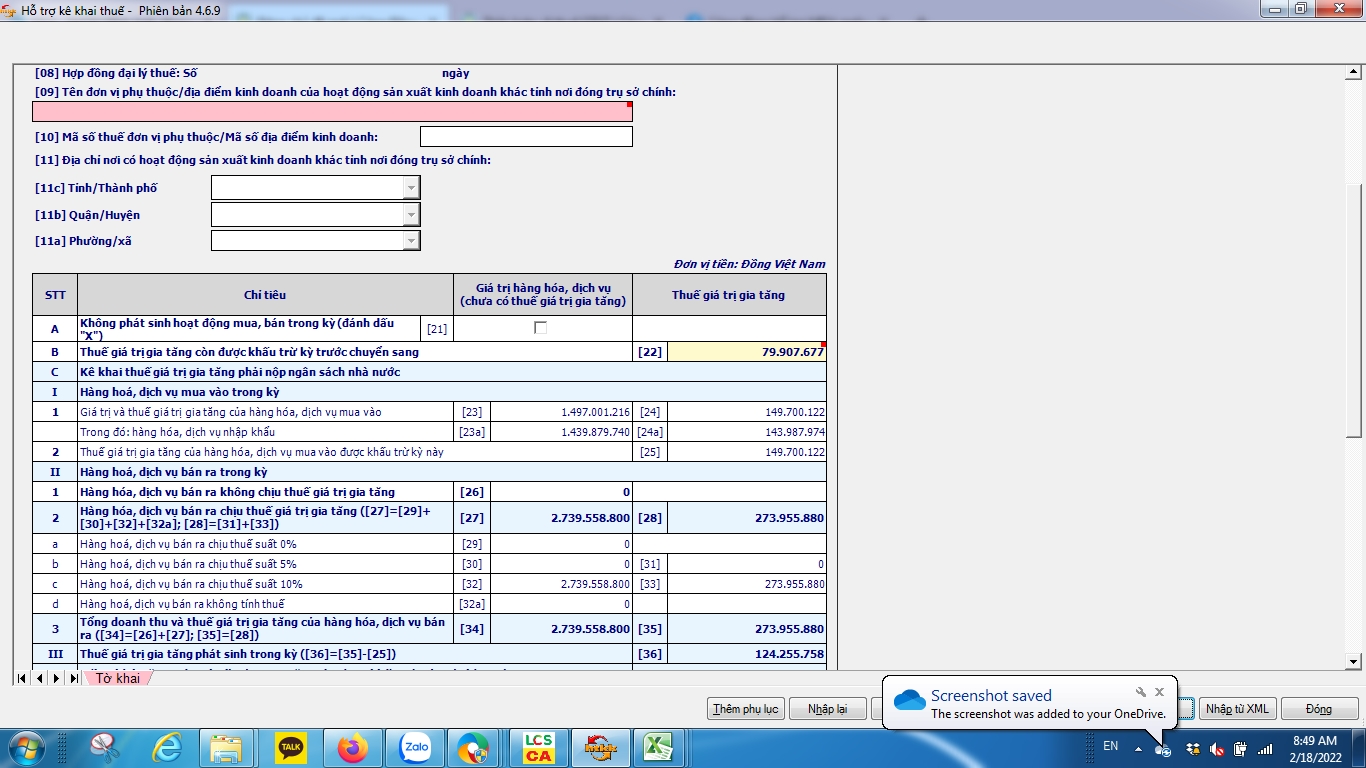1366x768 pixels.
Task: Click field [10] tax code input box
Action: (526, 137)
